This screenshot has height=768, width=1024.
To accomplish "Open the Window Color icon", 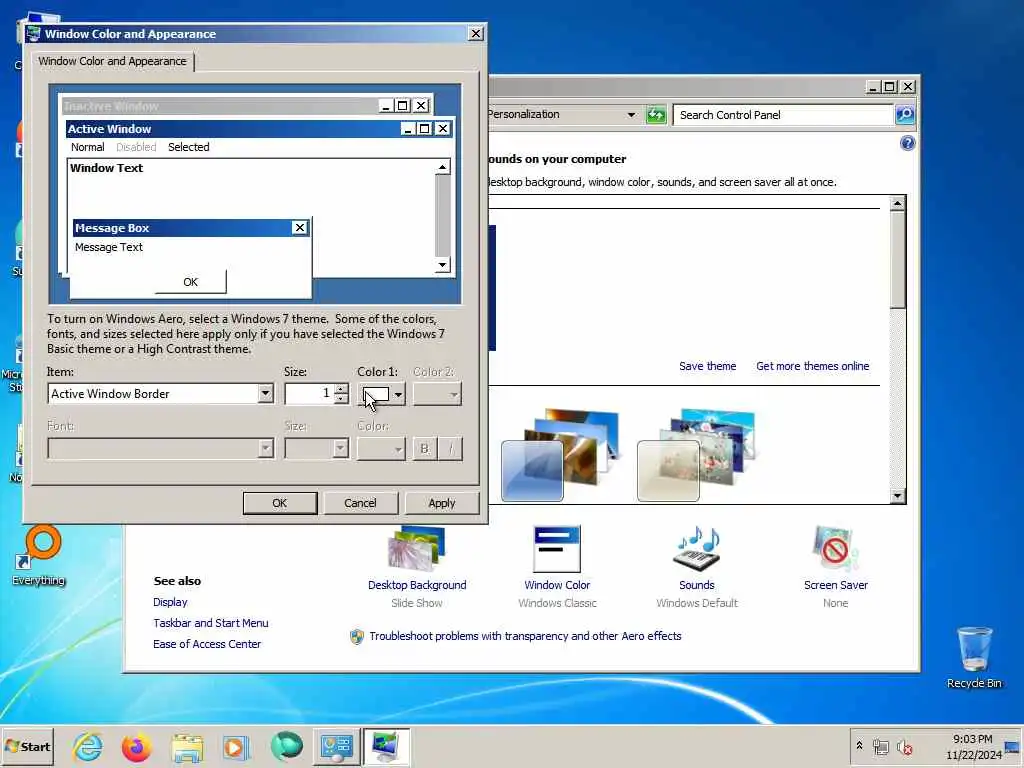I will pyautogui.click(x=556, y=549).
